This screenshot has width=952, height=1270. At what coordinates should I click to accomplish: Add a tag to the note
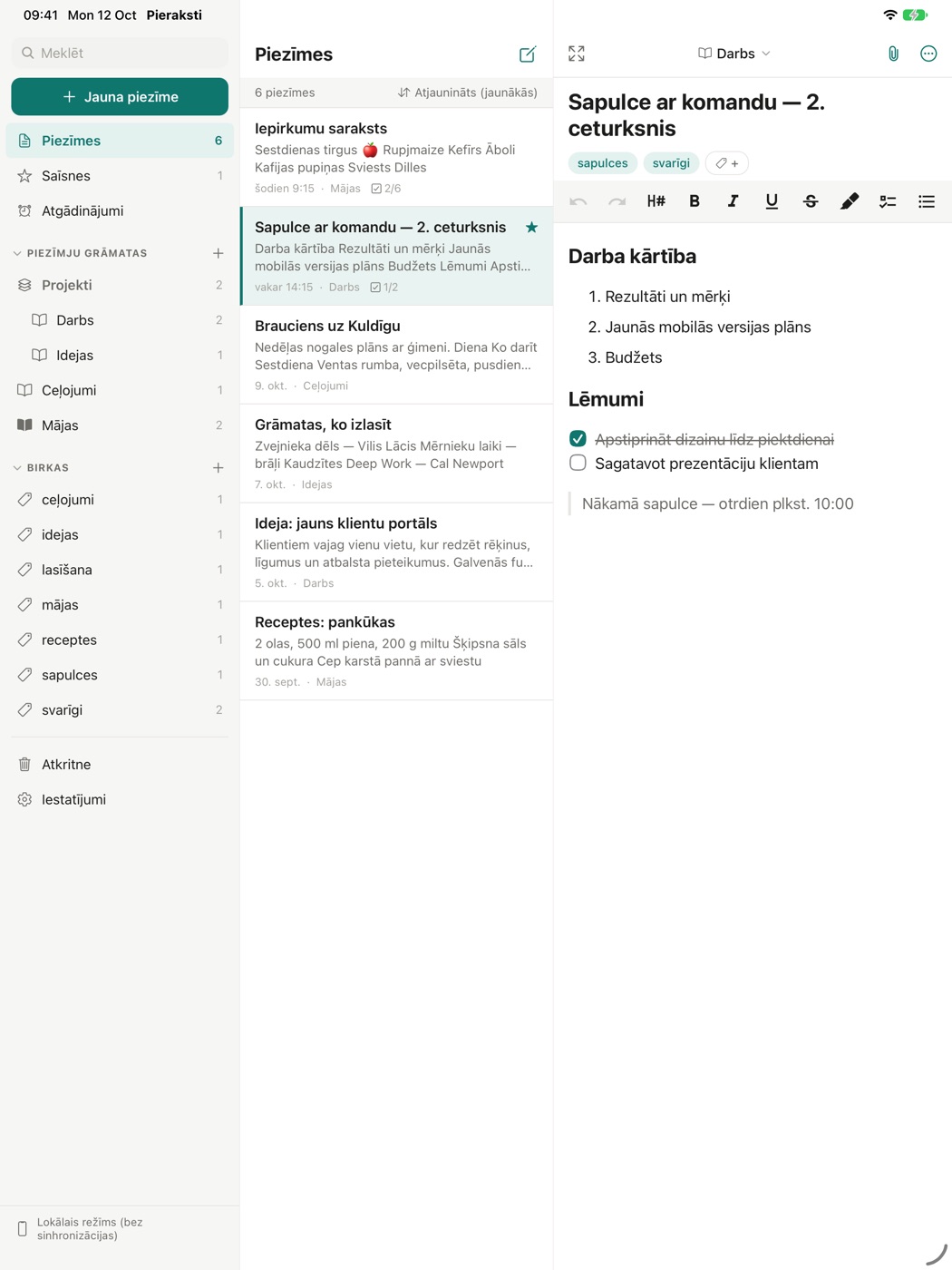(x=727, y=163)
